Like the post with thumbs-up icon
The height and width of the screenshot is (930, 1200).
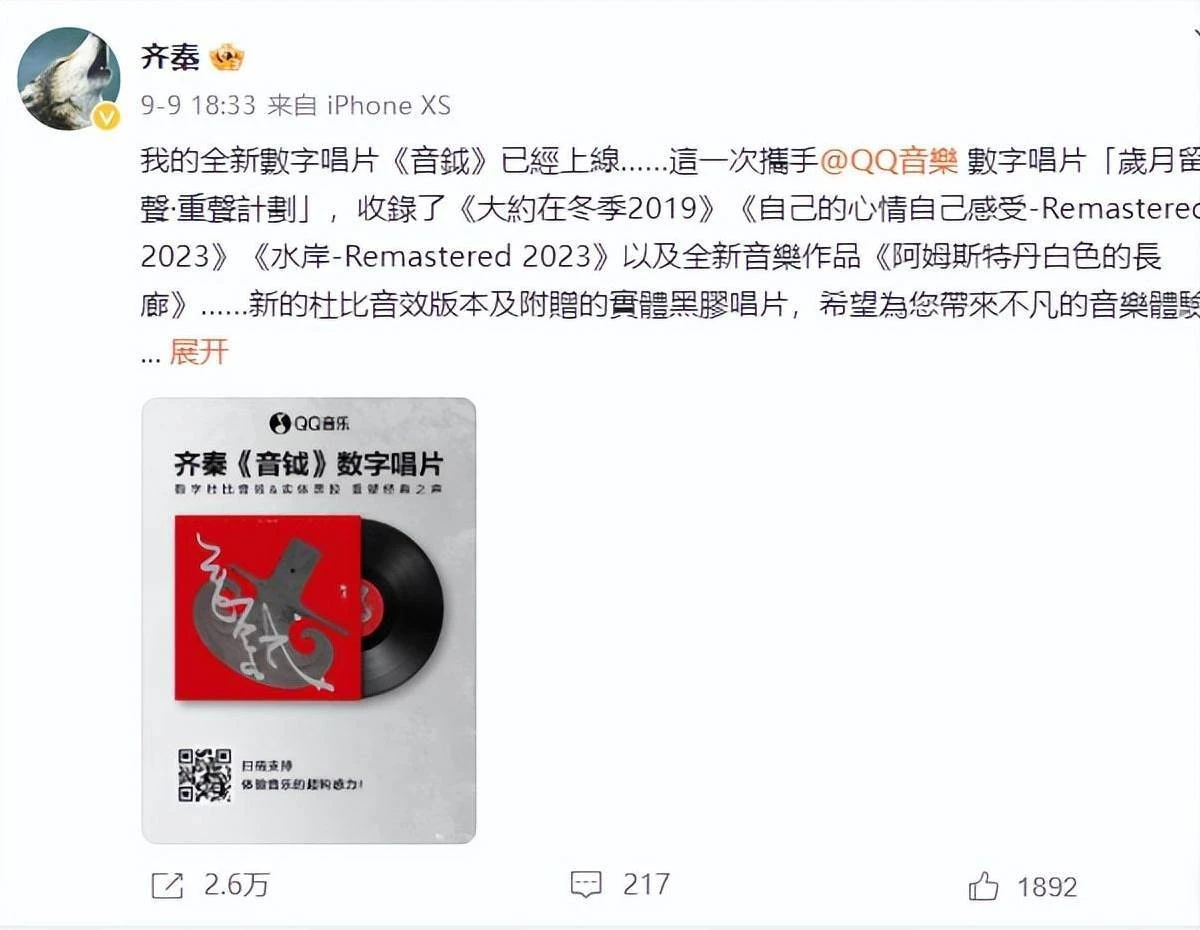(x=983, y=886)
